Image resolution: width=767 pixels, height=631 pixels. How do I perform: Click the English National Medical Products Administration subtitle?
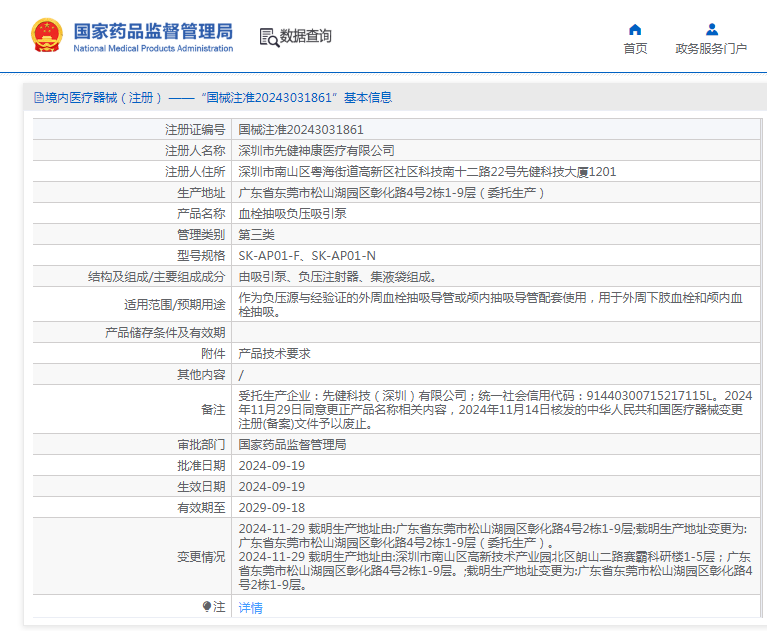[153, 48]
